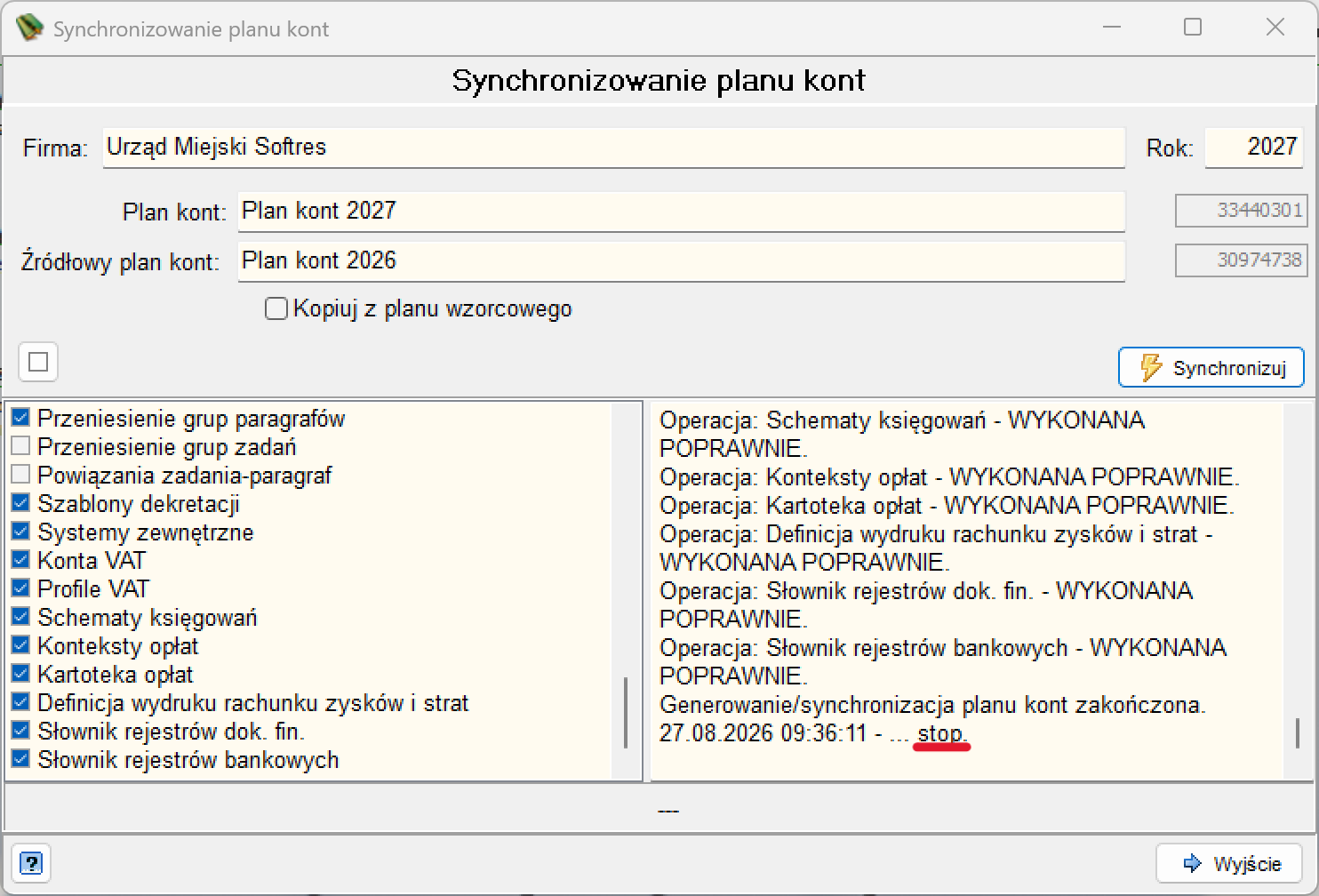Click the operations list scrollbar
The image size is (1319, 896).
pos(627,715)
